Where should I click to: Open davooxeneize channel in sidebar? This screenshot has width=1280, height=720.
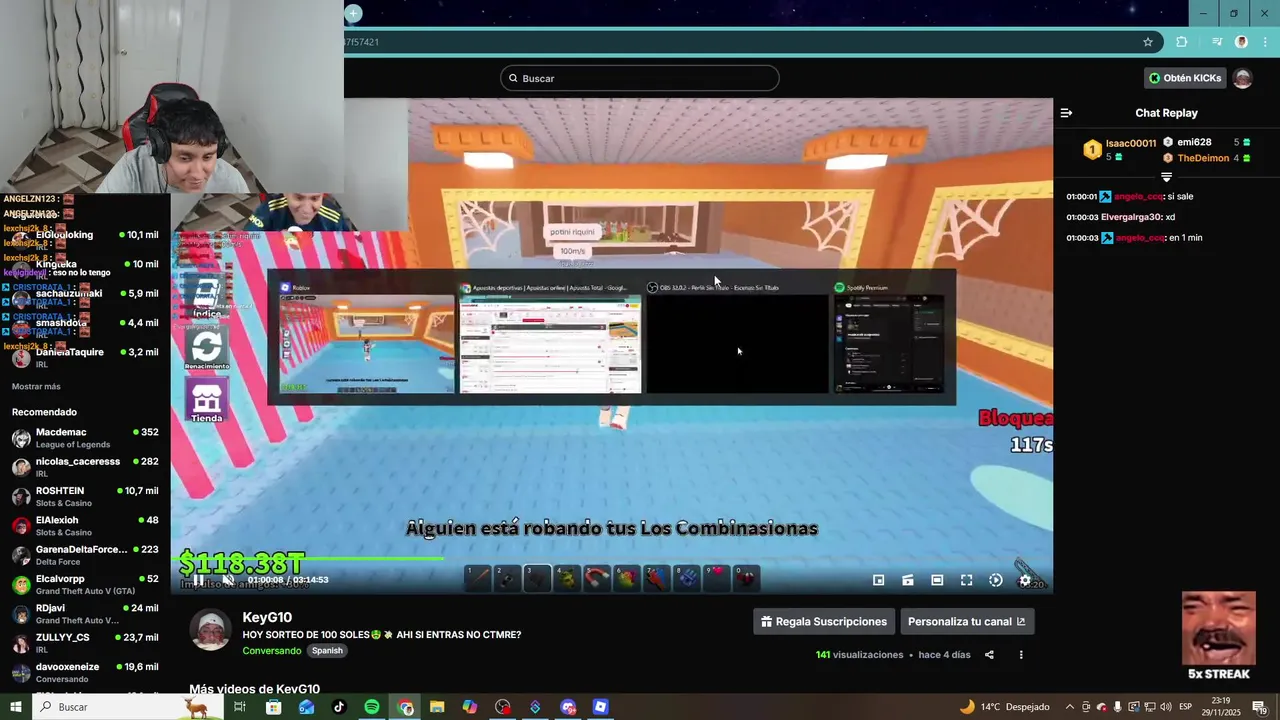coord(85,672)
